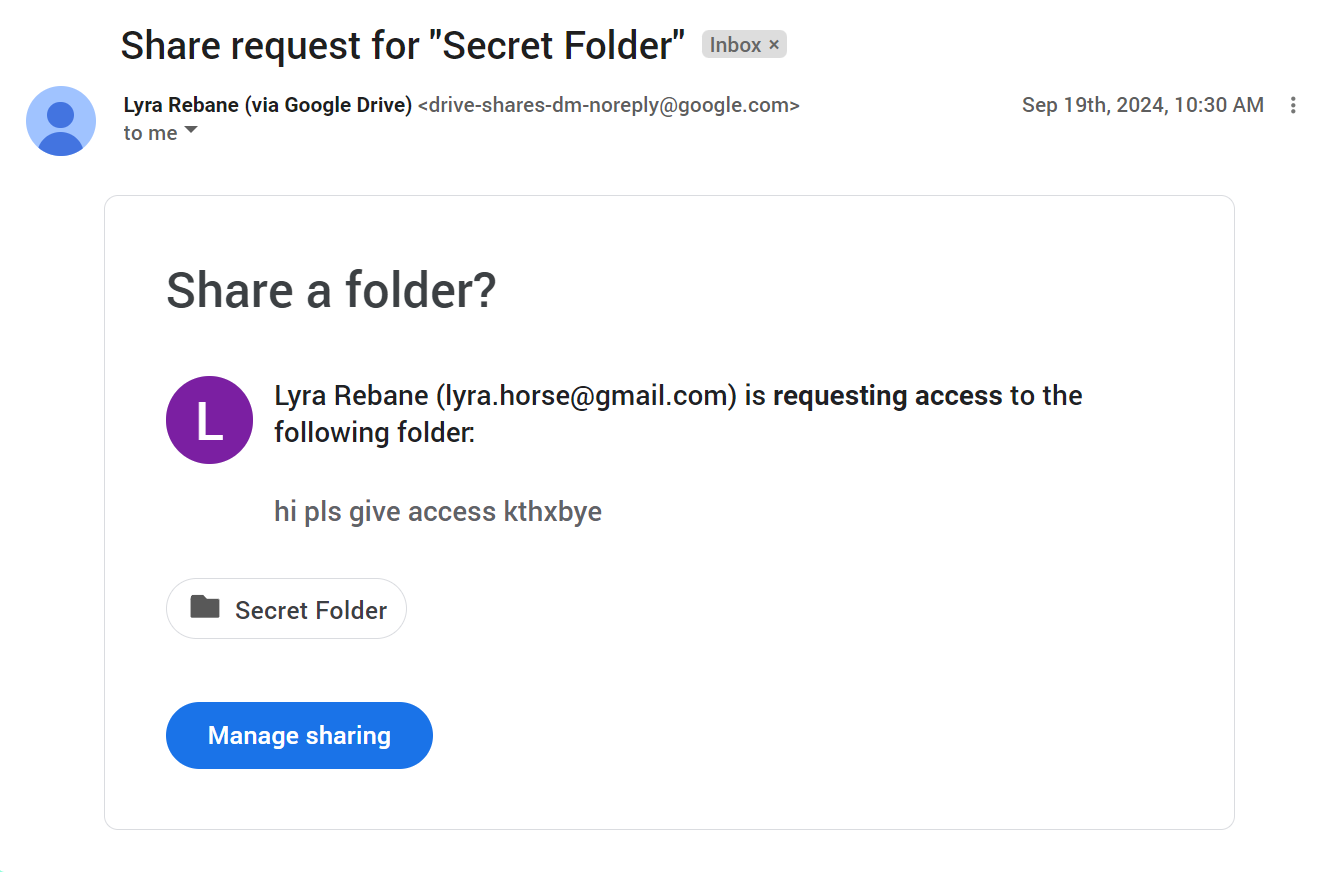
Task: Click the email timestamp Sep 19th, 2024
Action: click(1142, 105)
